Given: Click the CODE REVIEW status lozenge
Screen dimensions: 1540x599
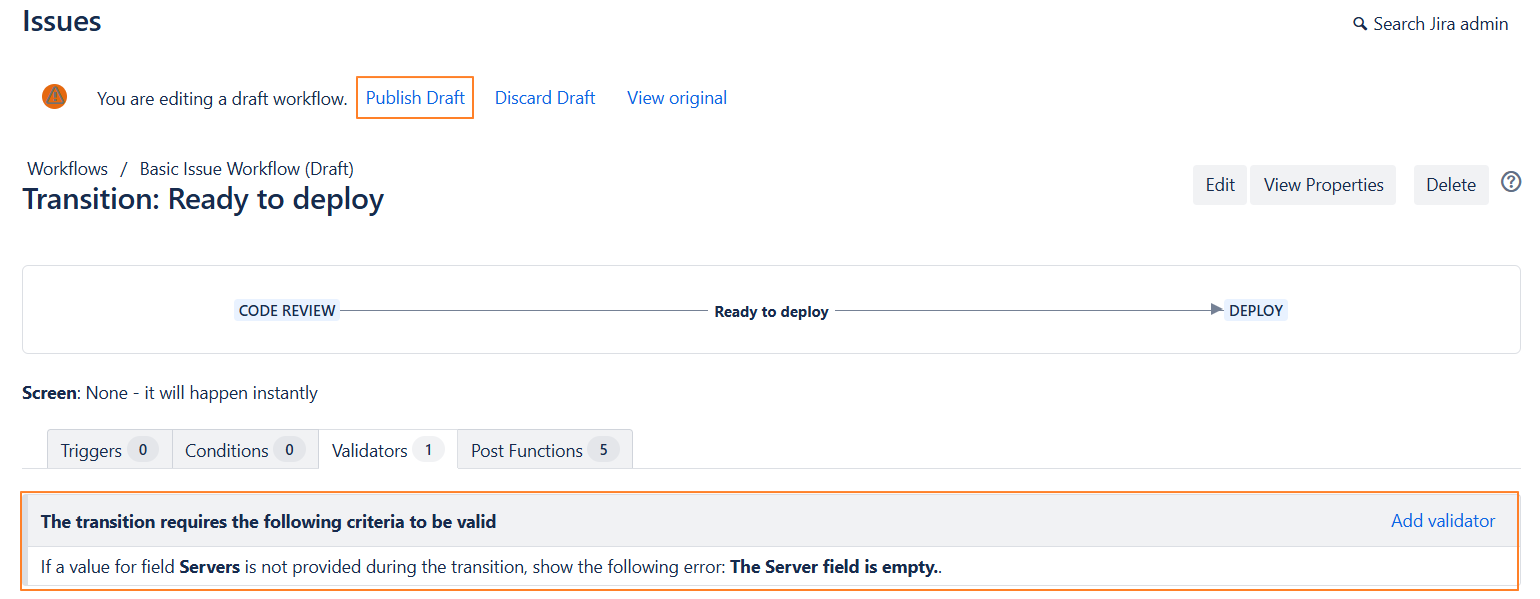Looking at the screenshot, I should click(287, 311).
